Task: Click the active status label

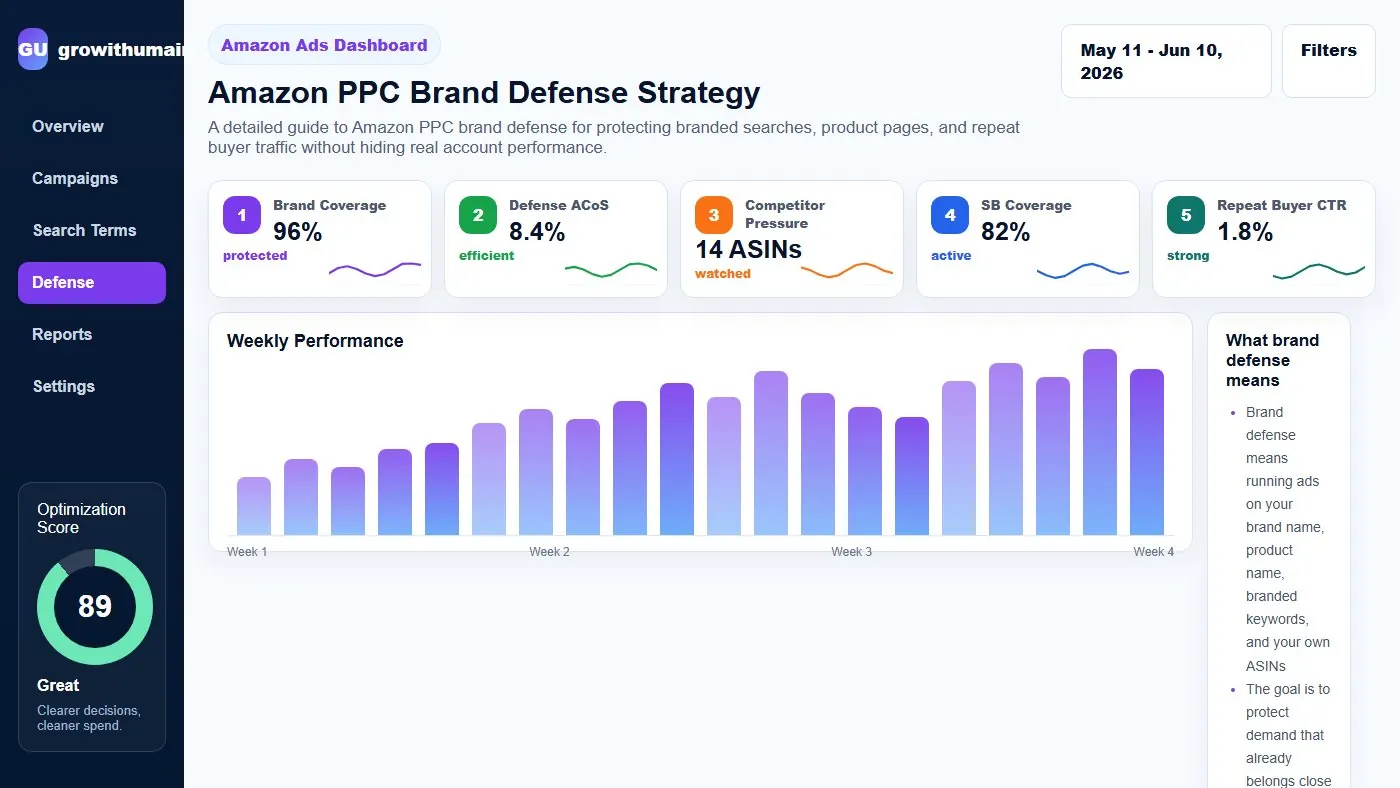Action: point(951,256)
